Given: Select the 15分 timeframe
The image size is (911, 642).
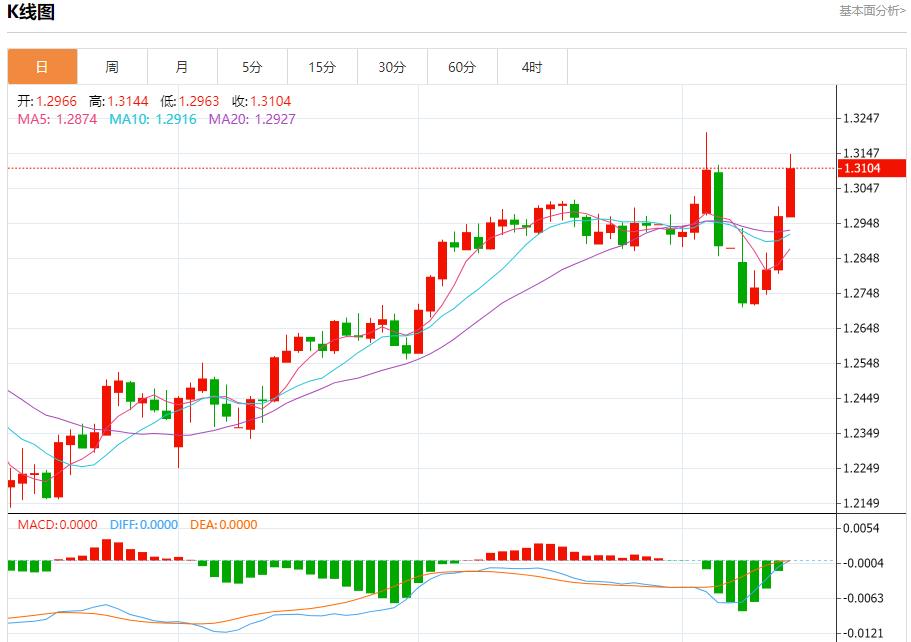Looking at the screenshot, I should (x=323, y=66).
